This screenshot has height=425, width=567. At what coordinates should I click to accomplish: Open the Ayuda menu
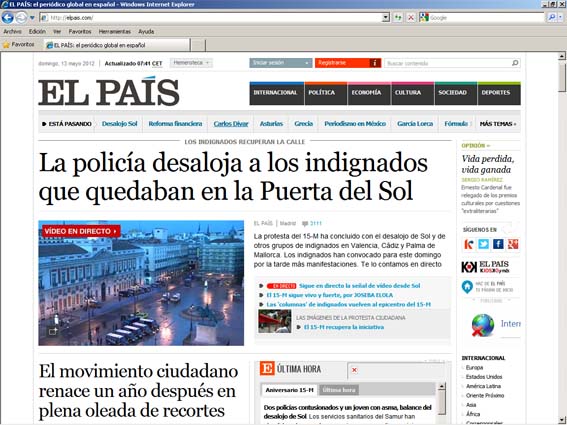tap(146, 31)
